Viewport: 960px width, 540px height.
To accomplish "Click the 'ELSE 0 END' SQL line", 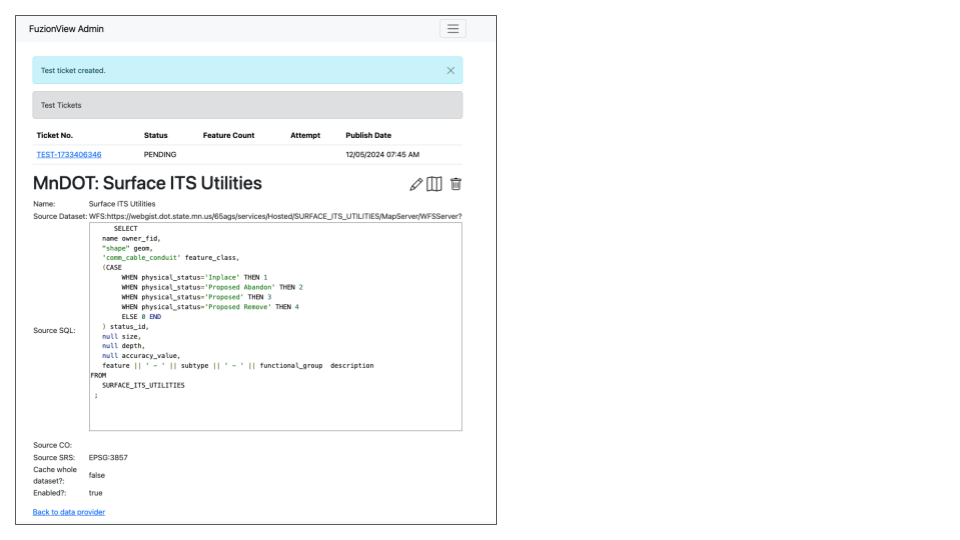I will [x=141, y=317].
